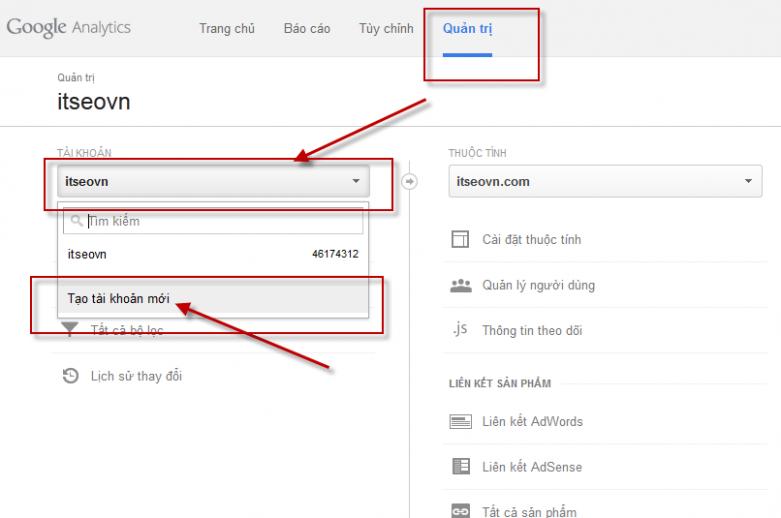The height and width of the screenshot is (518, 781).
Task: Click the AdWords linking icon
Action: (x=460, y=421)
